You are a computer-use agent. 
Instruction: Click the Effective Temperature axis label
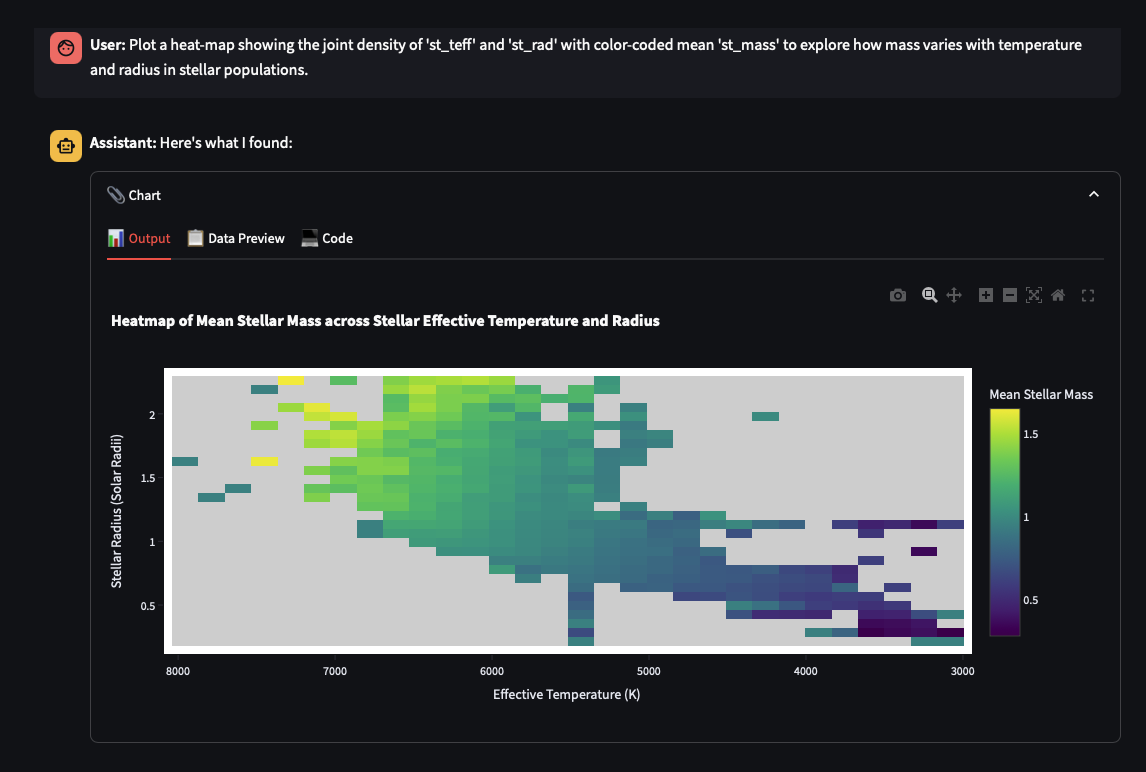[x=566, y=694]
